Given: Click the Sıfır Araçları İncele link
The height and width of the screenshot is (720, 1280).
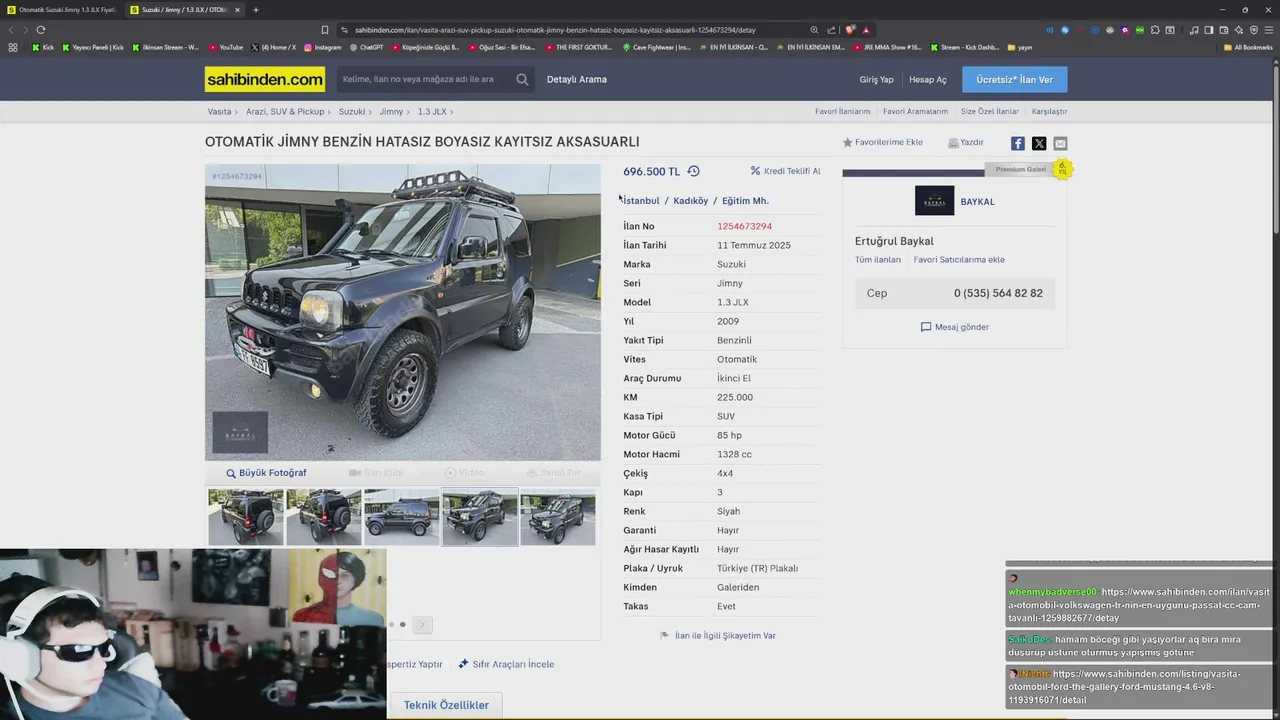Looking at the screenshot, I should point(506,664).
